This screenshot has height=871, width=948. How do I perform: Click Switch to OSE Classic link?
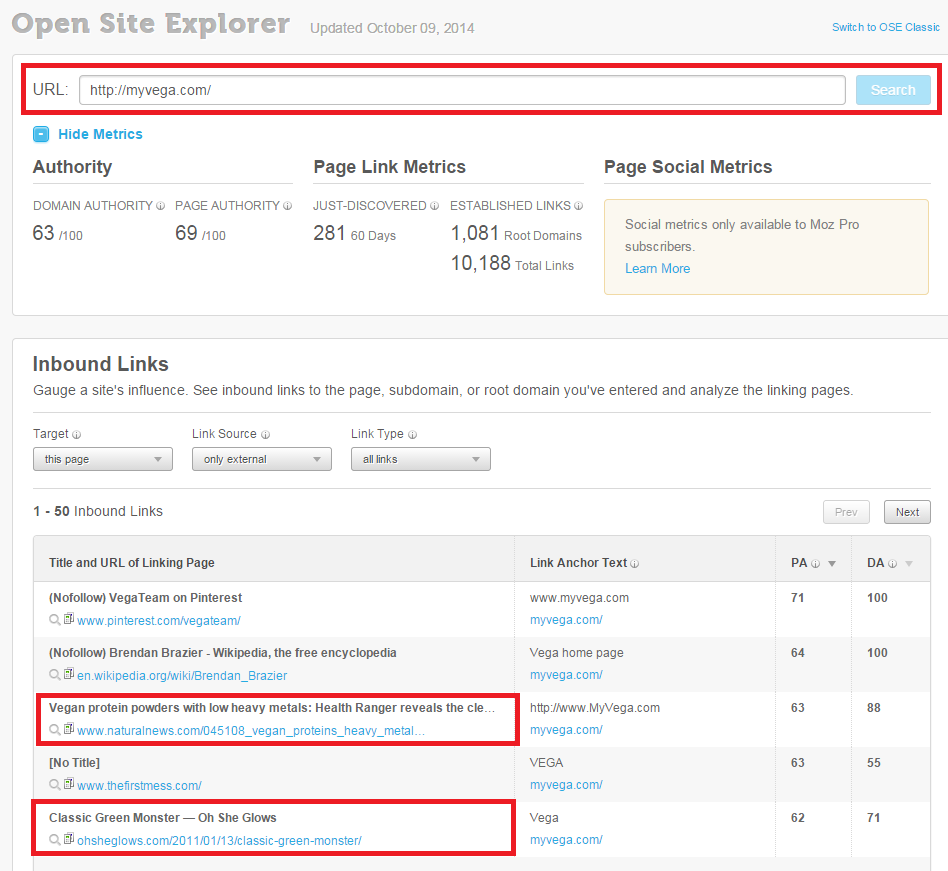886,27
